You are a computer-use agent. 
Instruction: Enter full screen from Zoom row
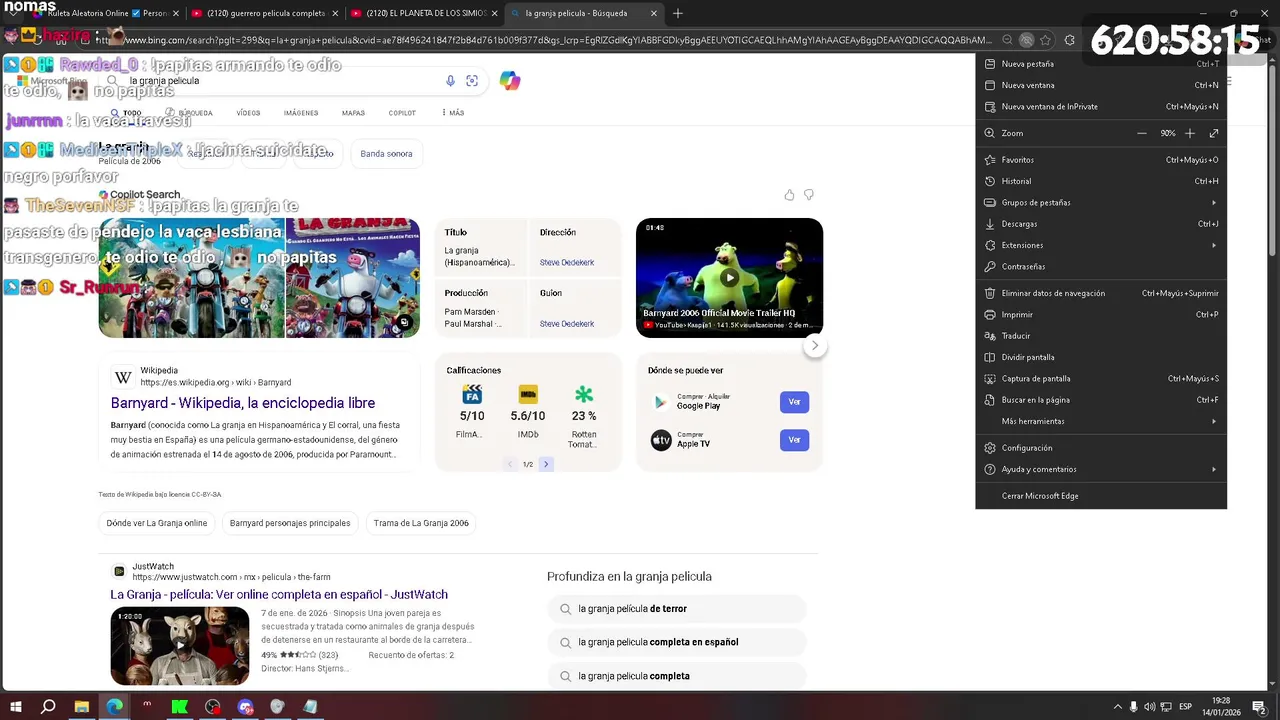(x=1214, y=133)
